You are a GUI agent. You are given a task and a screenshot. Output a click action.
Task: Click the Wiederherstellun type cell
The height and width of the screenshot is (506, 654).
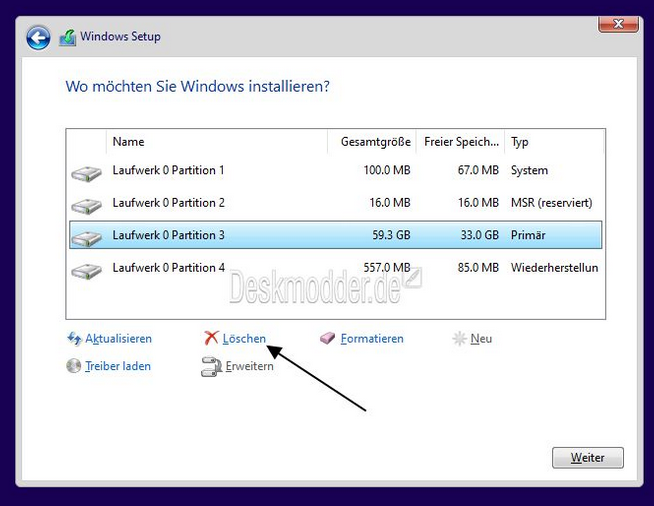pyautogui.click(x=554, y=267)
